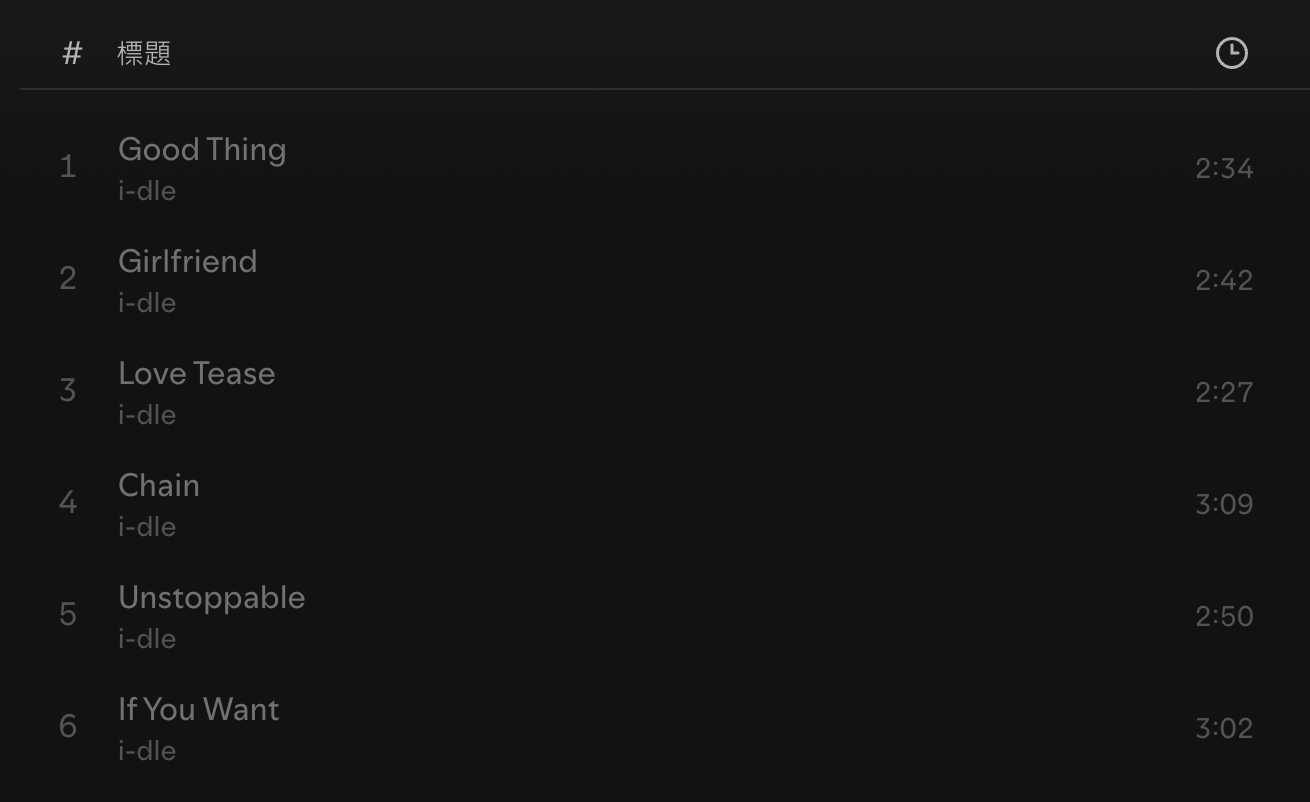
Task: Select the 2:42 duration of Girlfriend
Action: (x=1224, y=280)
